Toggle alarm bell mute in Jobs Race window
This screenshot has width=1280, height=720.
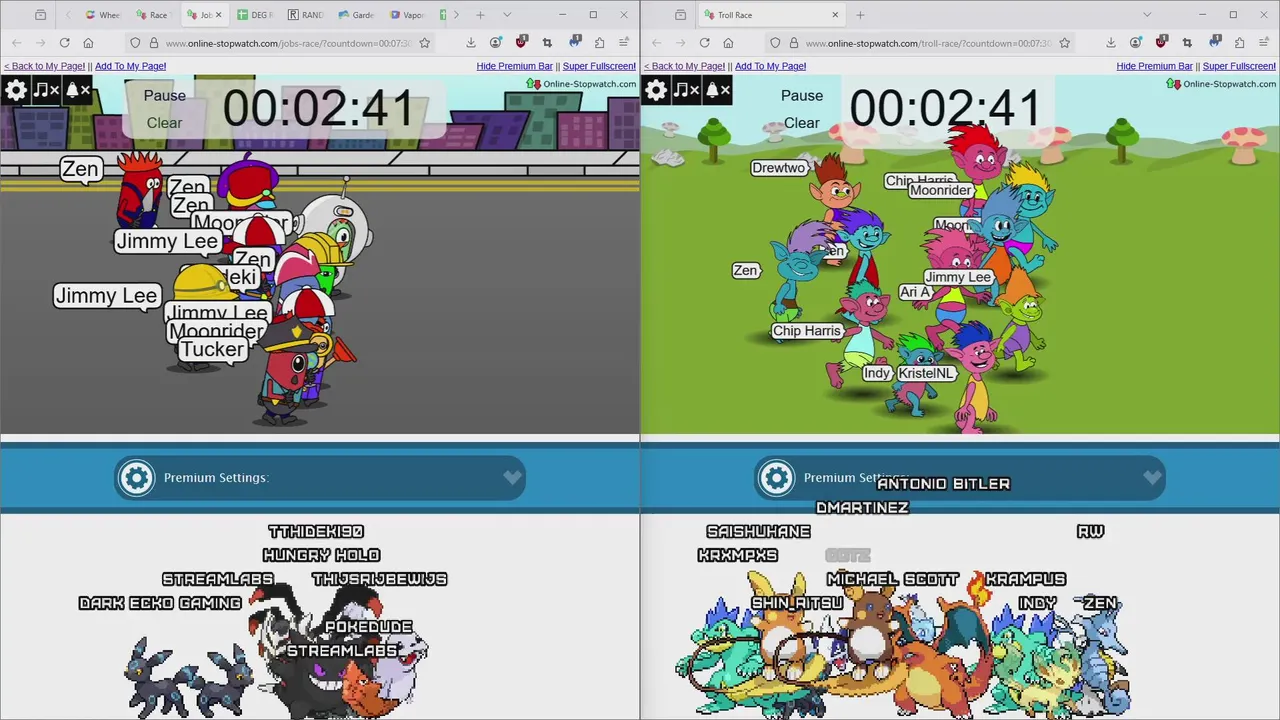77,91
